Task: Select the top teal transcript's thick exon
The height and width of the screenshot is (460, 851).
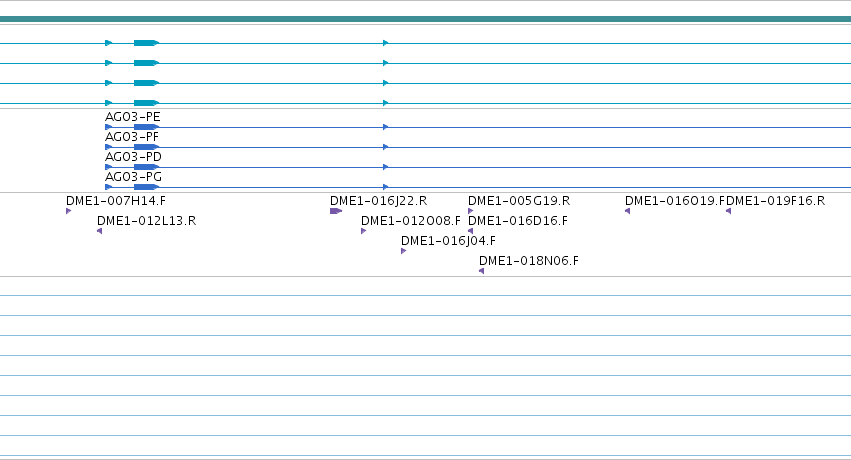Action: [146, 43]
